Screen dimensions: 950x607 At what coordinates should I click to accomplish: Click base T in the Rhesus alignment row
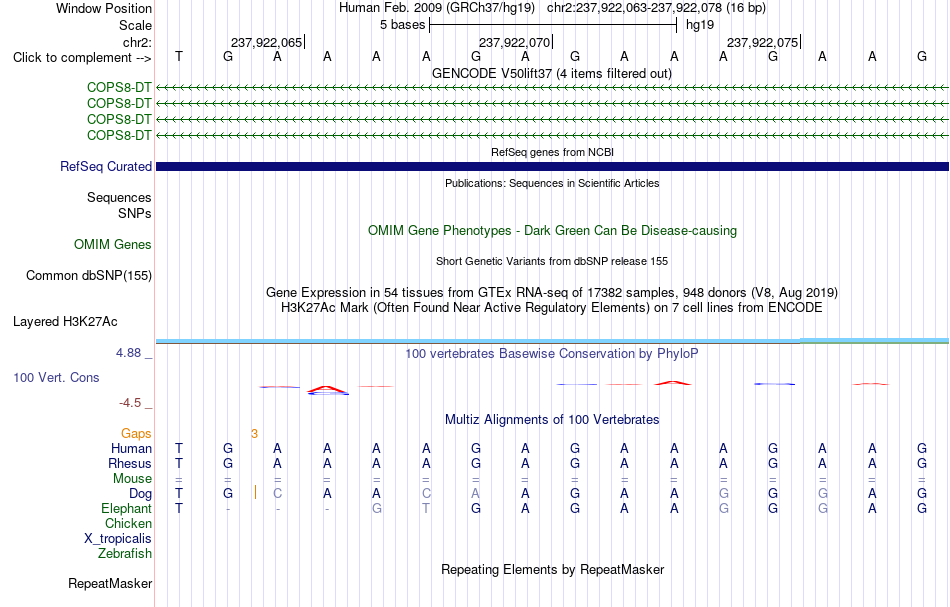[x=179, y=463]
